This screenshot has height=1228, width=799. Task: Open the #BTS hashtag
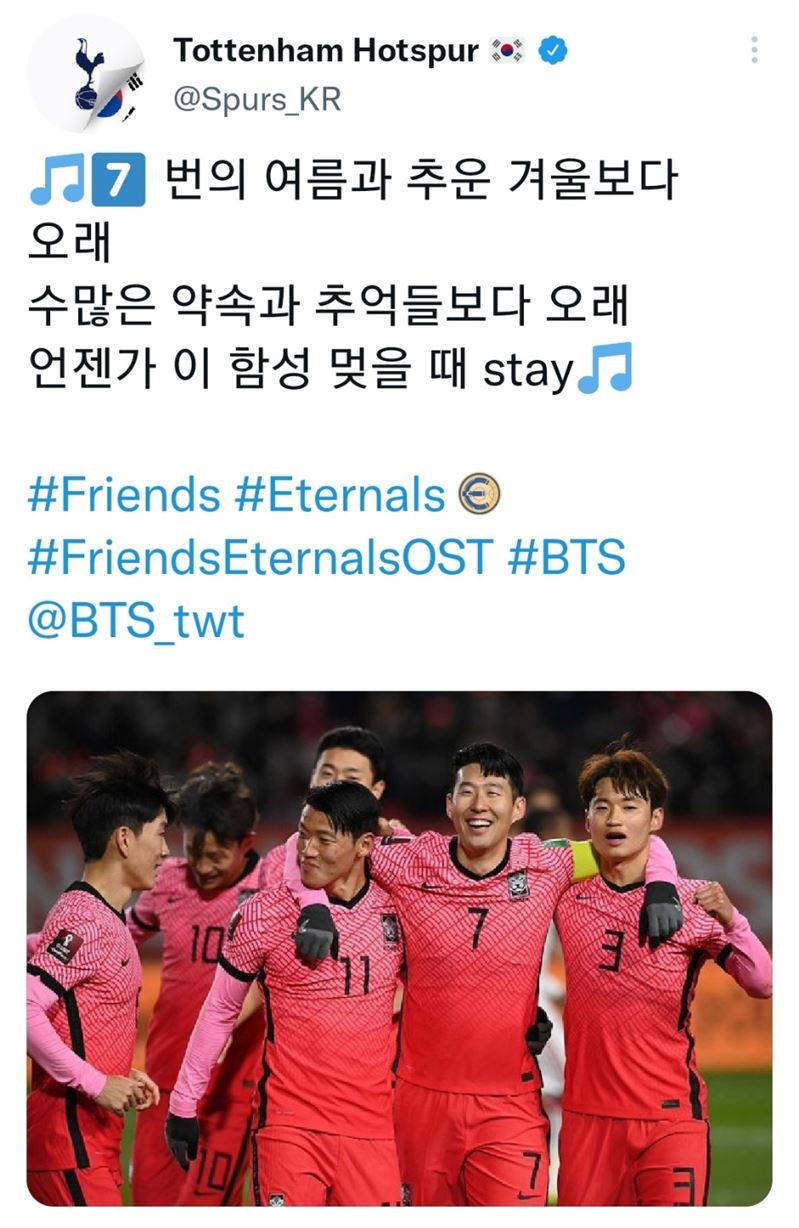click(x=567, y=558)
